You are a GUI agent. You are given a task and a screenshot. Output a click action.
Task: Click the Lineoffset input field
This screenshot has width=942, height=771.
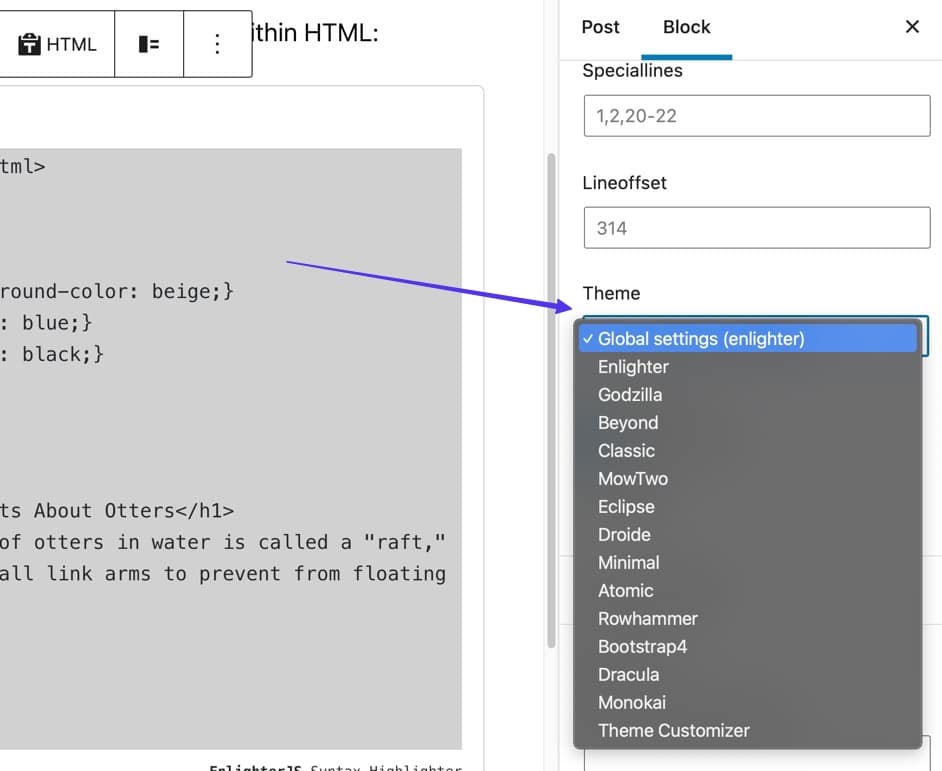pos(756,228)
